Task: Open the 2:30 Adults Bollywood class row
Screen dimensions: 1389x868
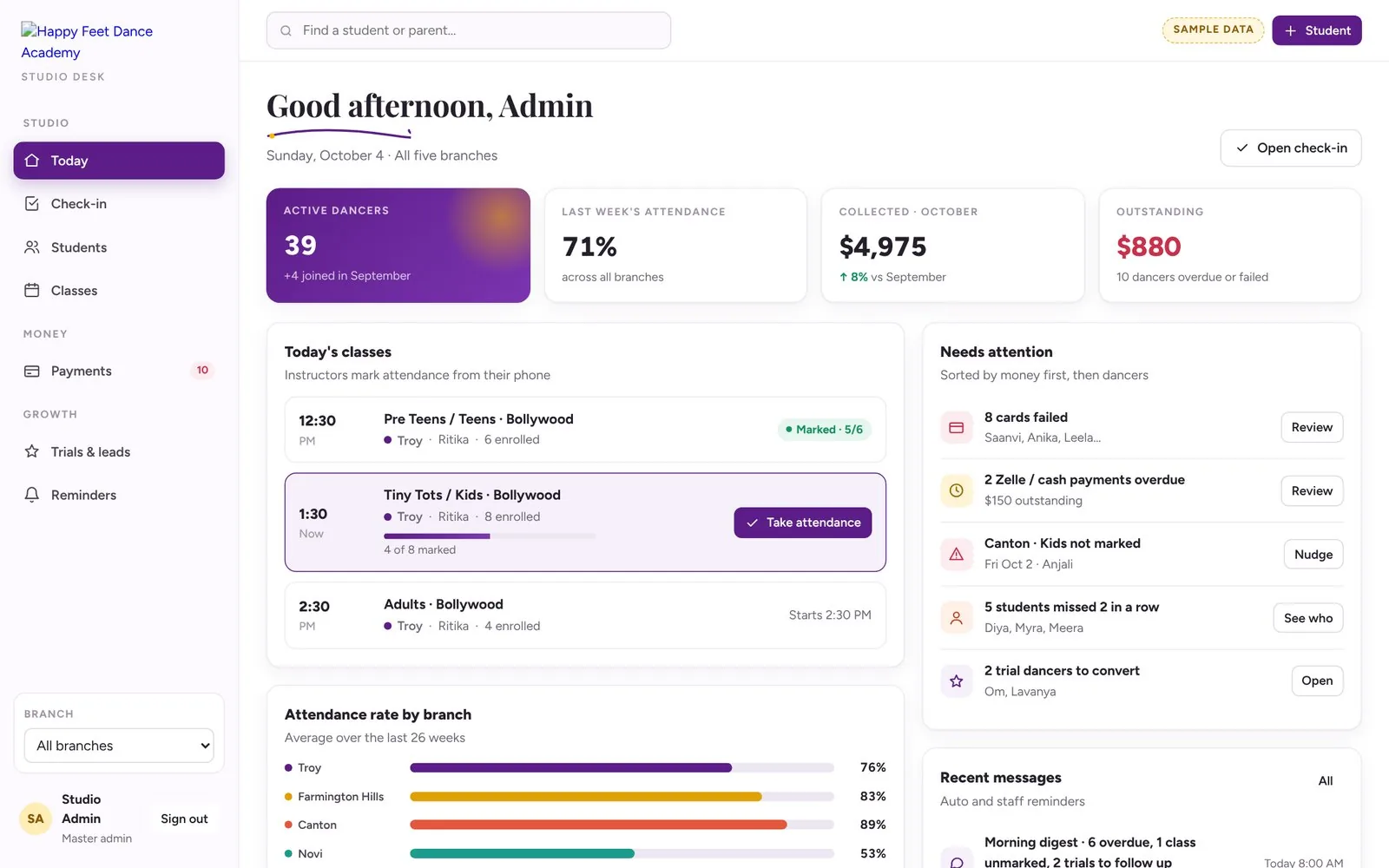Action: point(585,615)
